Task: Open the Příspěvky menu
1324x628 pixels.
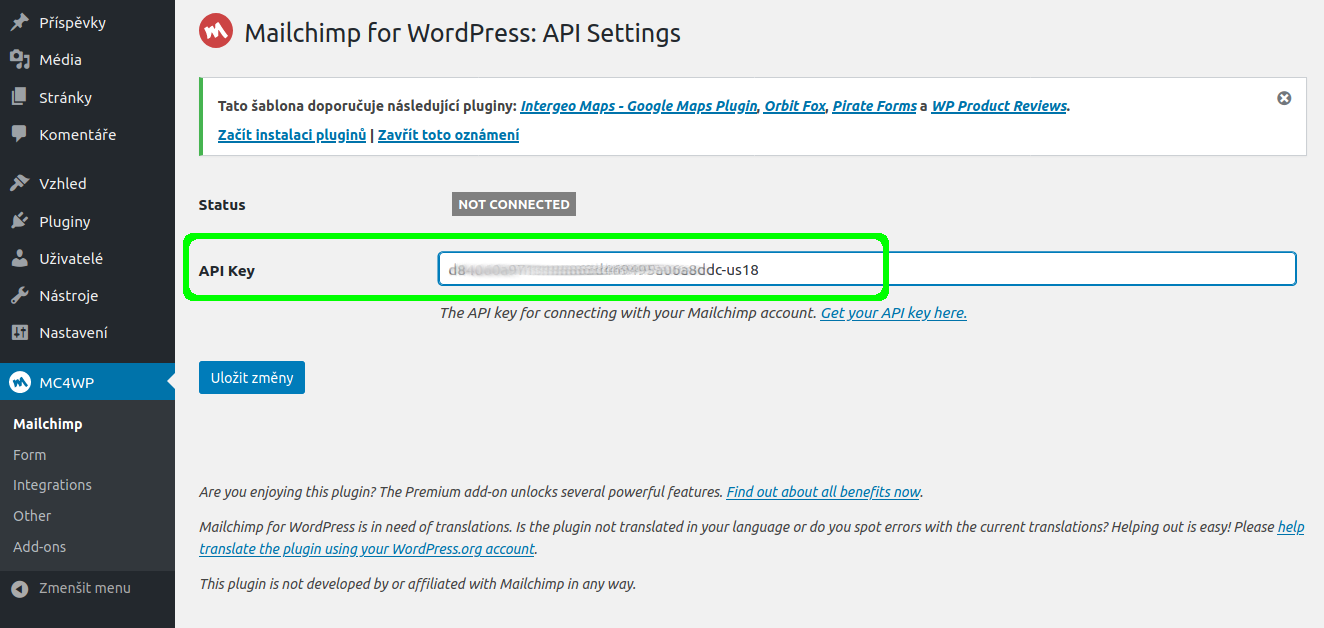Action: [x=87, y=22]
